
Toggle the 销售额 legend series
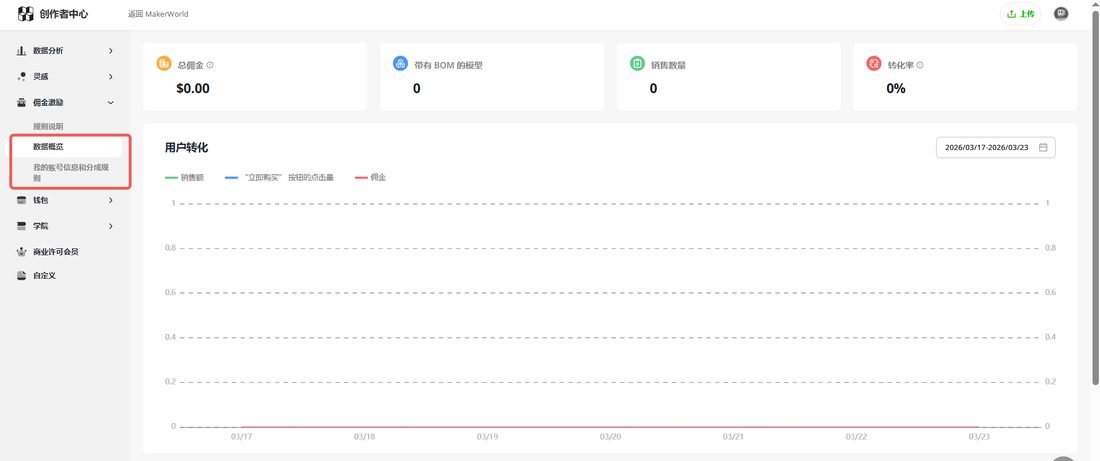tap(185, 178)
